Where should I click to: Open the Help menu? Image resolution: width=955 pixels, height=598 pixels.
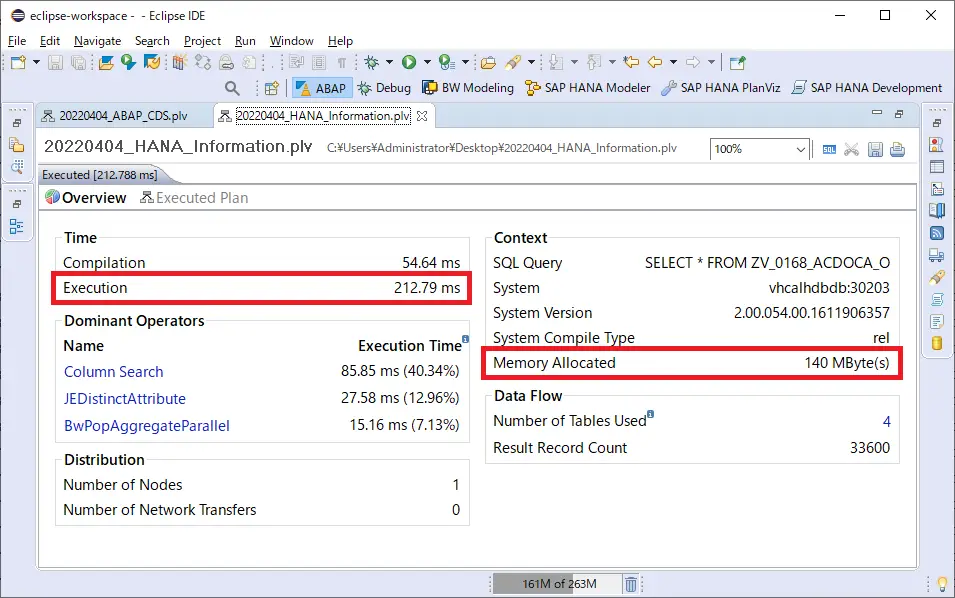click(340, 41)
